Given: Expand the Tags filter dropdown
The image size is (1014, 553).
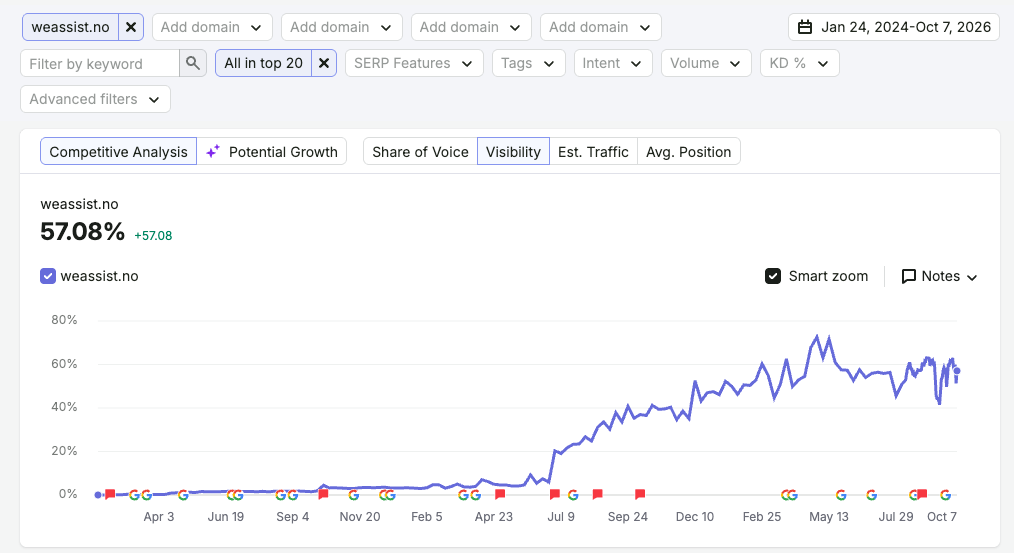Looking at the screenshot, I should click(528, 63).
